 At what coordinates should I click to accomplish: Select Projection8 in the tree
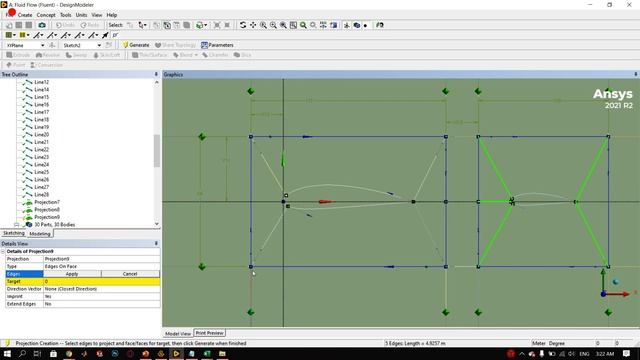click(x=47, y=209)
